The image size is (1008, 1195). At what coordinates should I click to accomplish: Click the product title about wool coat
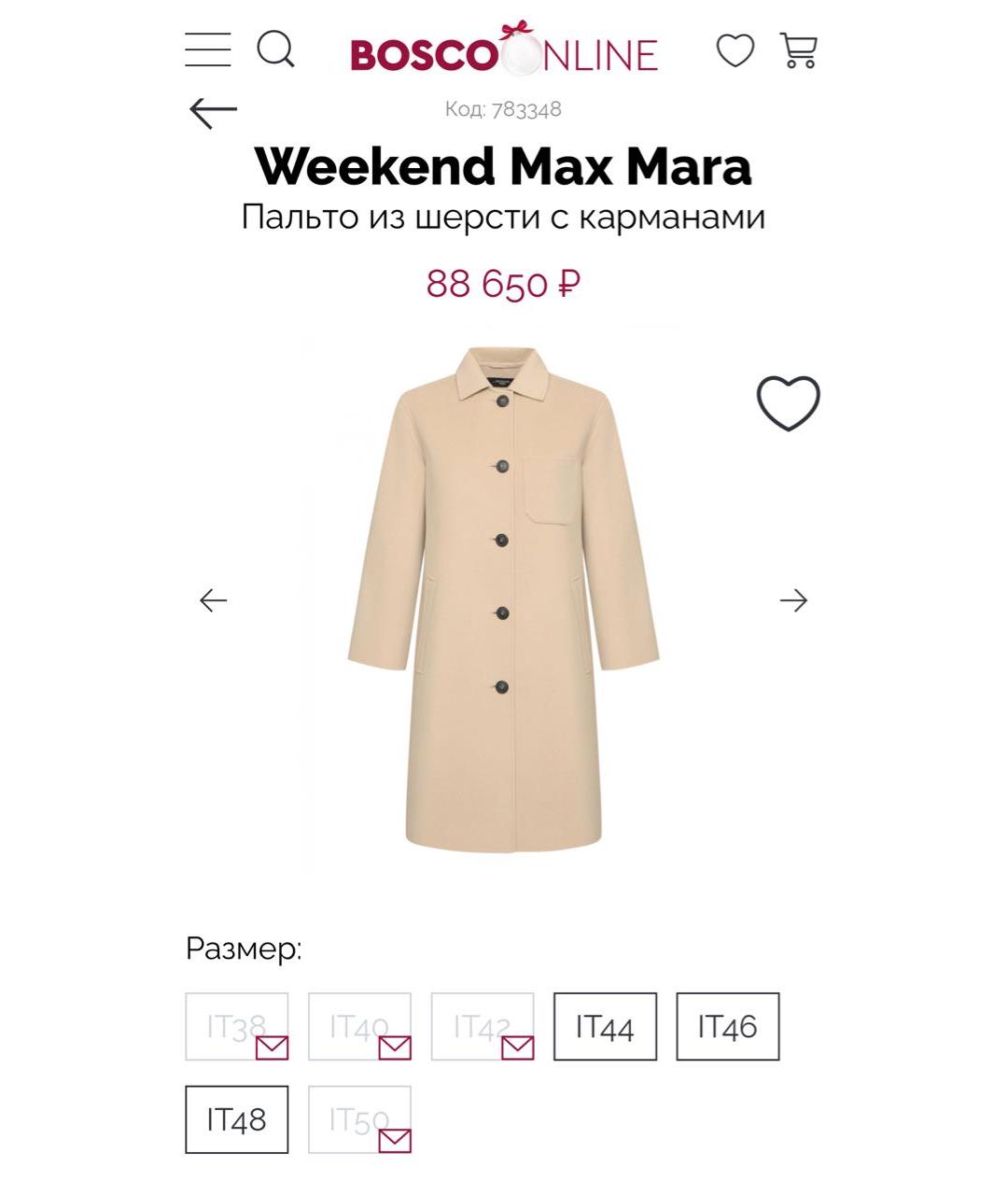[x=504, y=217]
